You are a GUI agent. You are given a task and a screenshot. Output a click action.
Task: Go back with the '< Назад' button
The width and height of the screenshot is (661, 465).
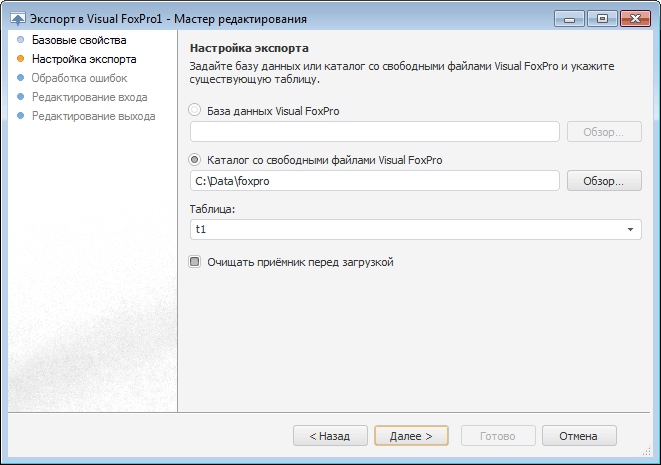click(330, 436)
